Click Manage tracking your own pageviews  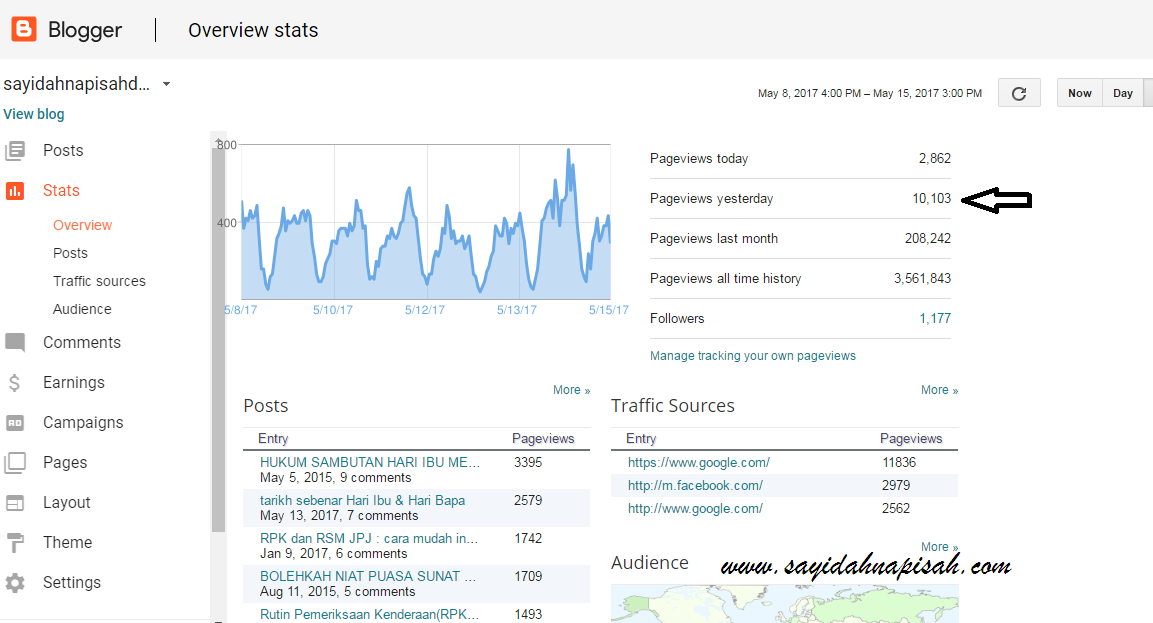753,356
